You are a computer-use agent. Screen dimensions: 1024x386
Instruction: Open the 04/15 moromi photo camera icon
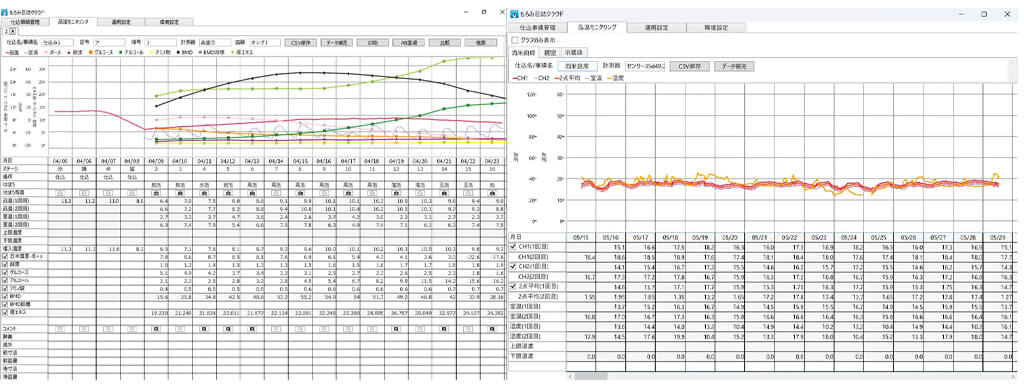(x=300, y=193)
